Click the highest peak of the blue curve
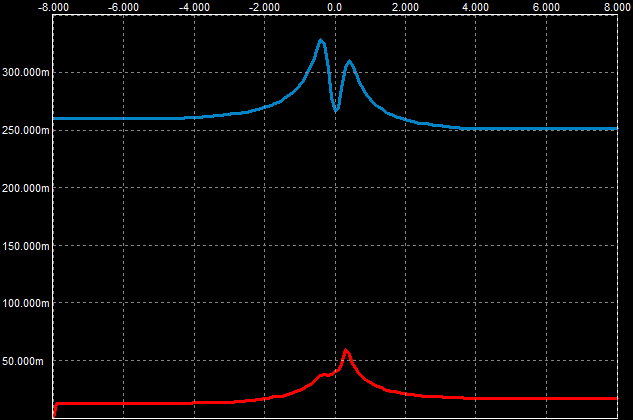633x420 pixels. [x=321, y=40]
